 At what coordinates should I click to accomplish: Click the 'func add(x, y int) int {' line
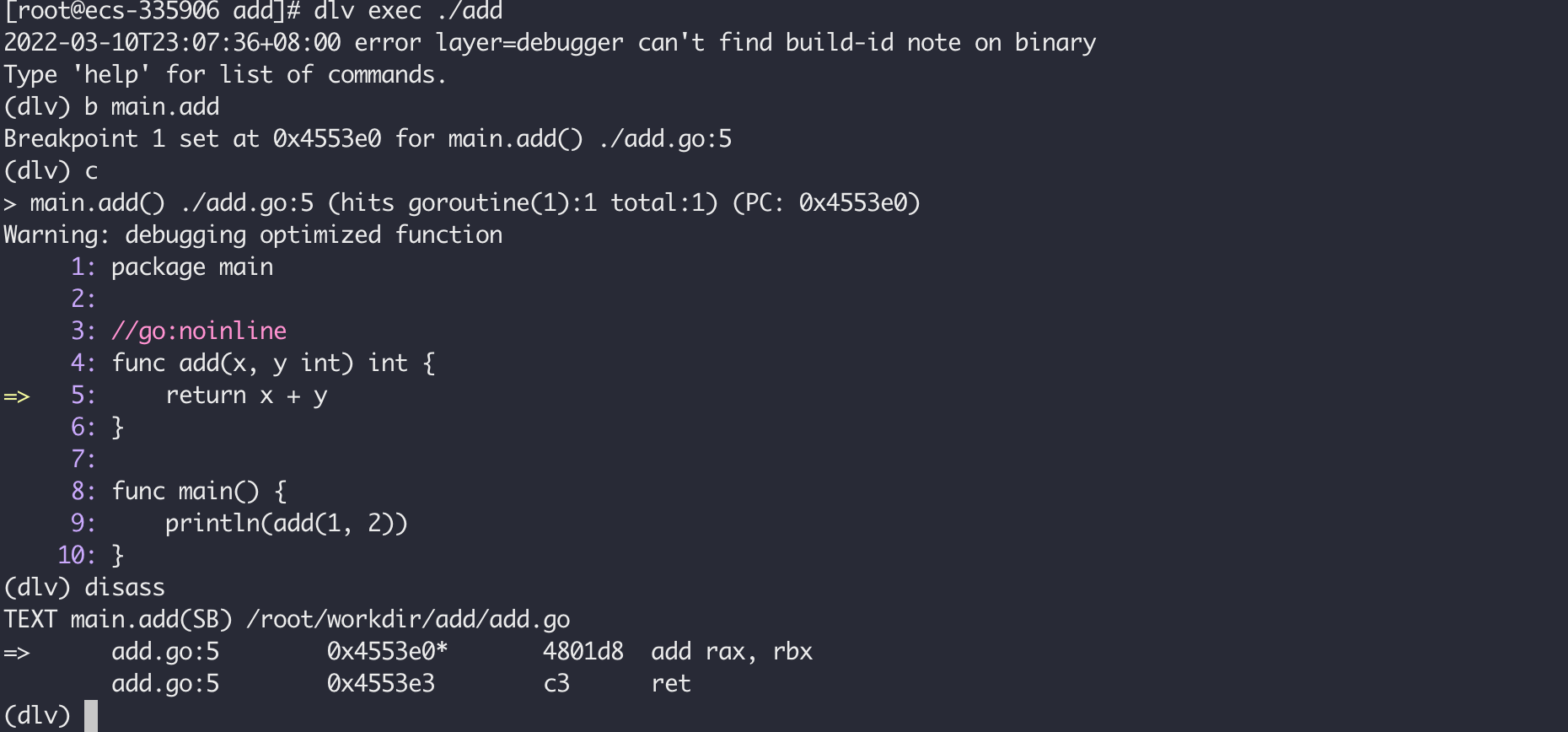(x=273, y=363)
